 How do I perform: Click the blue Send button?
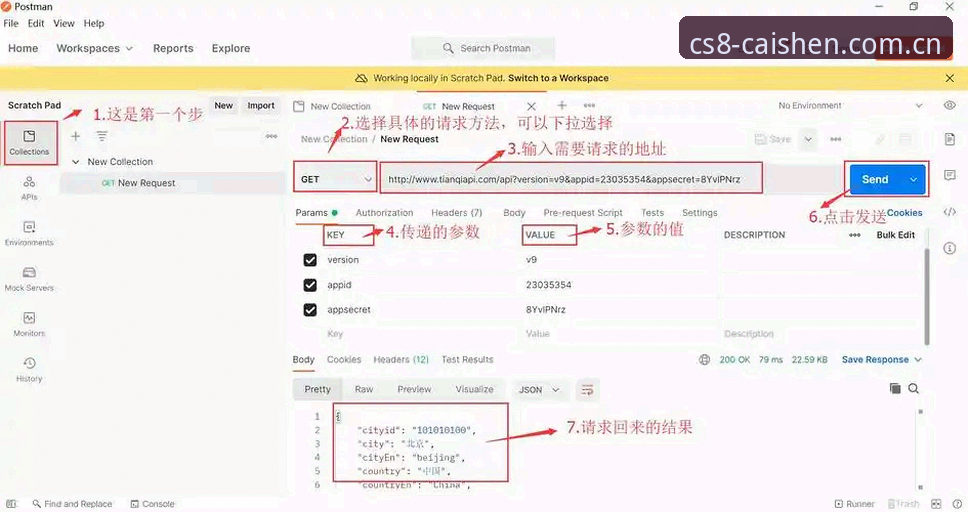(x=875, y=180)
